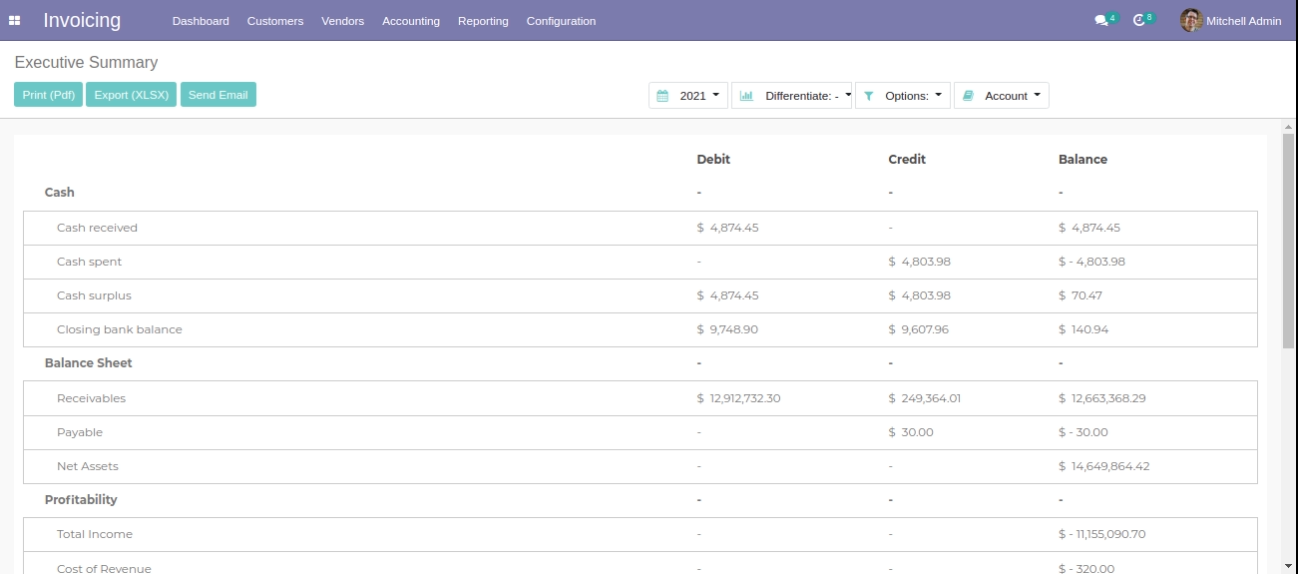Click the calendar icon beside 2021
The image size is (1298, 574).
(x=662, y=96)
